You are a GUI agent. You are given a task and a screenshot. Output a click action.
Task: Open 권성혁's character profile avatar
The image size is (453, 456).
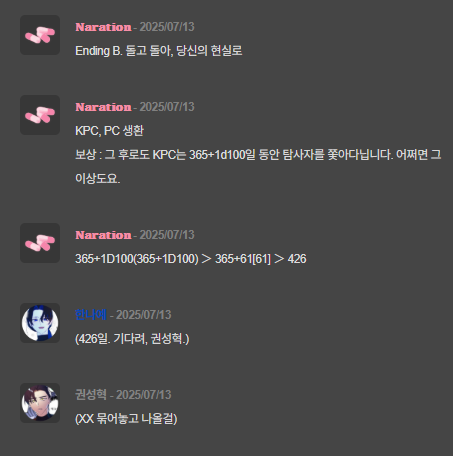pos(40,403)
